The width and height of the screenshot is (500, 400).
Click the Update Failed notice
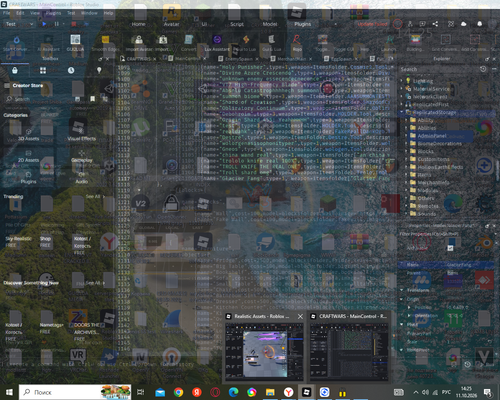pos(373,24)
